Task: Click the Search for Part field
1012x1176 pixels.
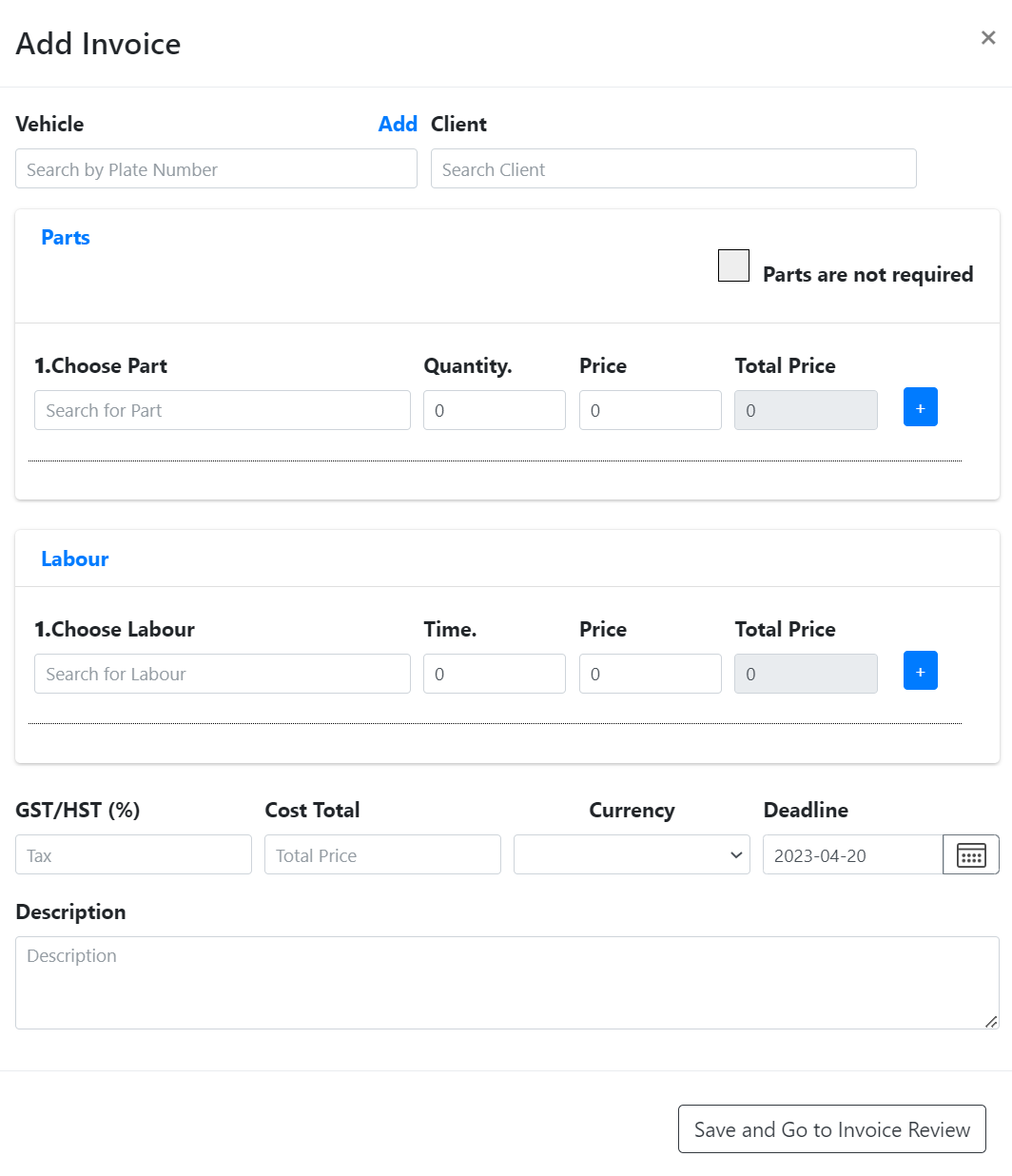Action: click(x=222, y=410)
